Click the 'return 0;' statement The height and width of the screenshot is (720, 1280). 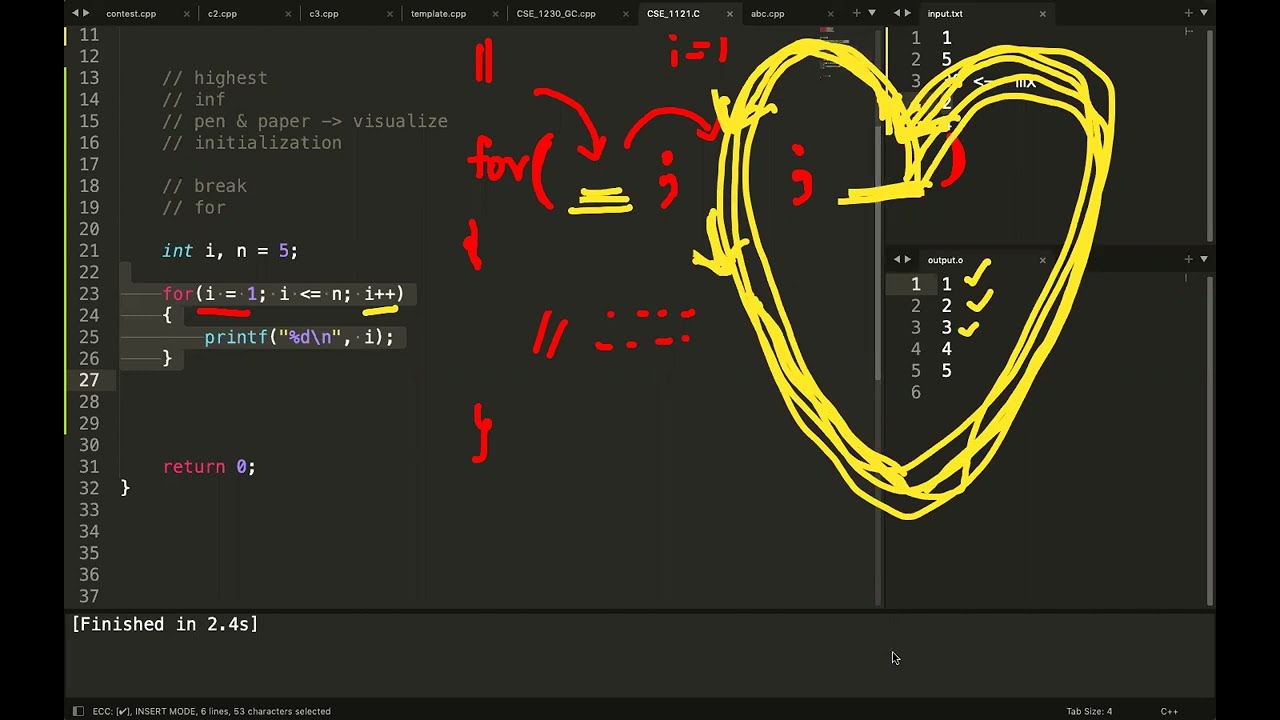[x=209, y=466]
